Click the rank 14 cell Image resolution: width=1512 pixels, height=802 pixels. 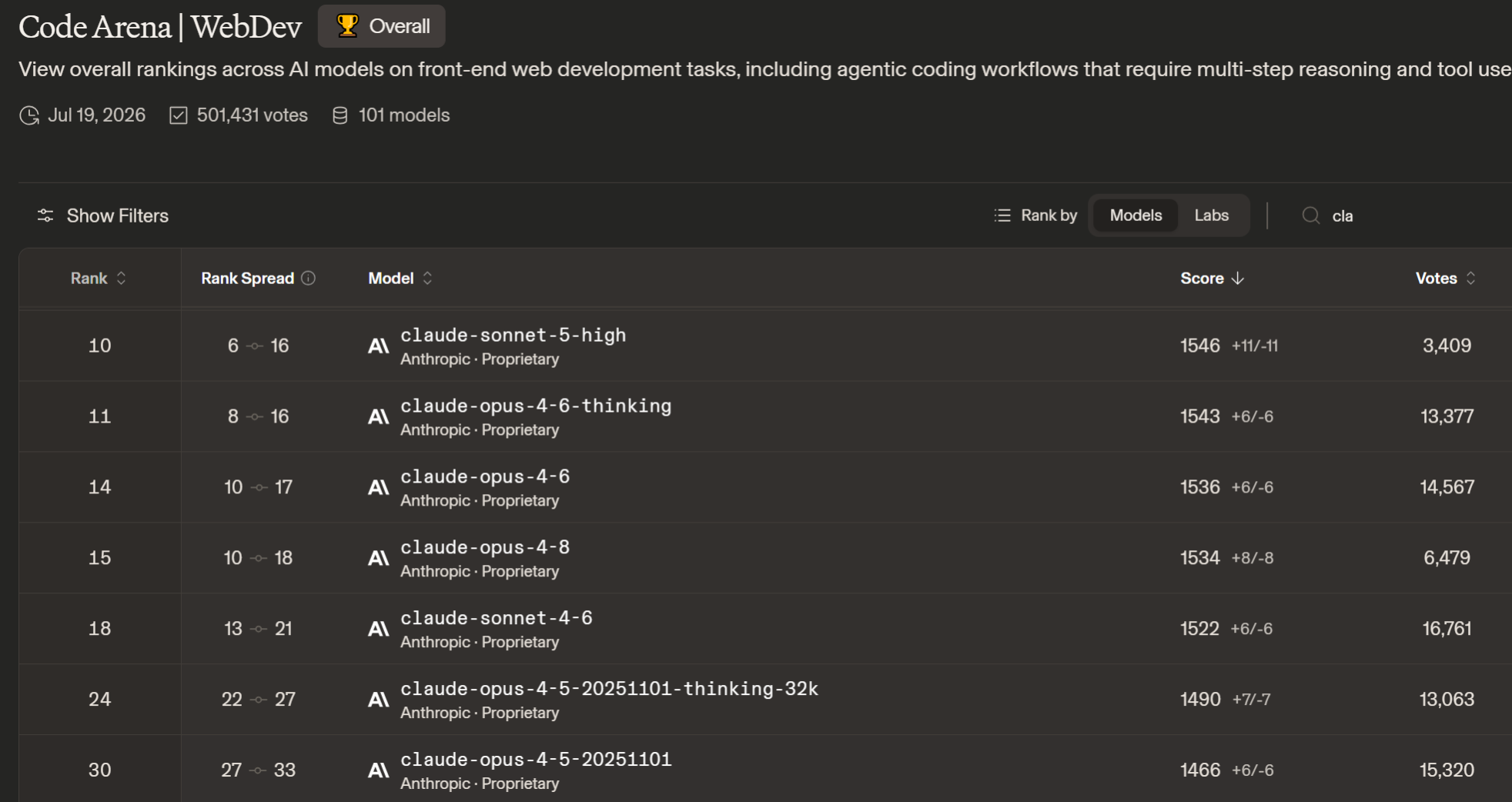coord(100,487)
